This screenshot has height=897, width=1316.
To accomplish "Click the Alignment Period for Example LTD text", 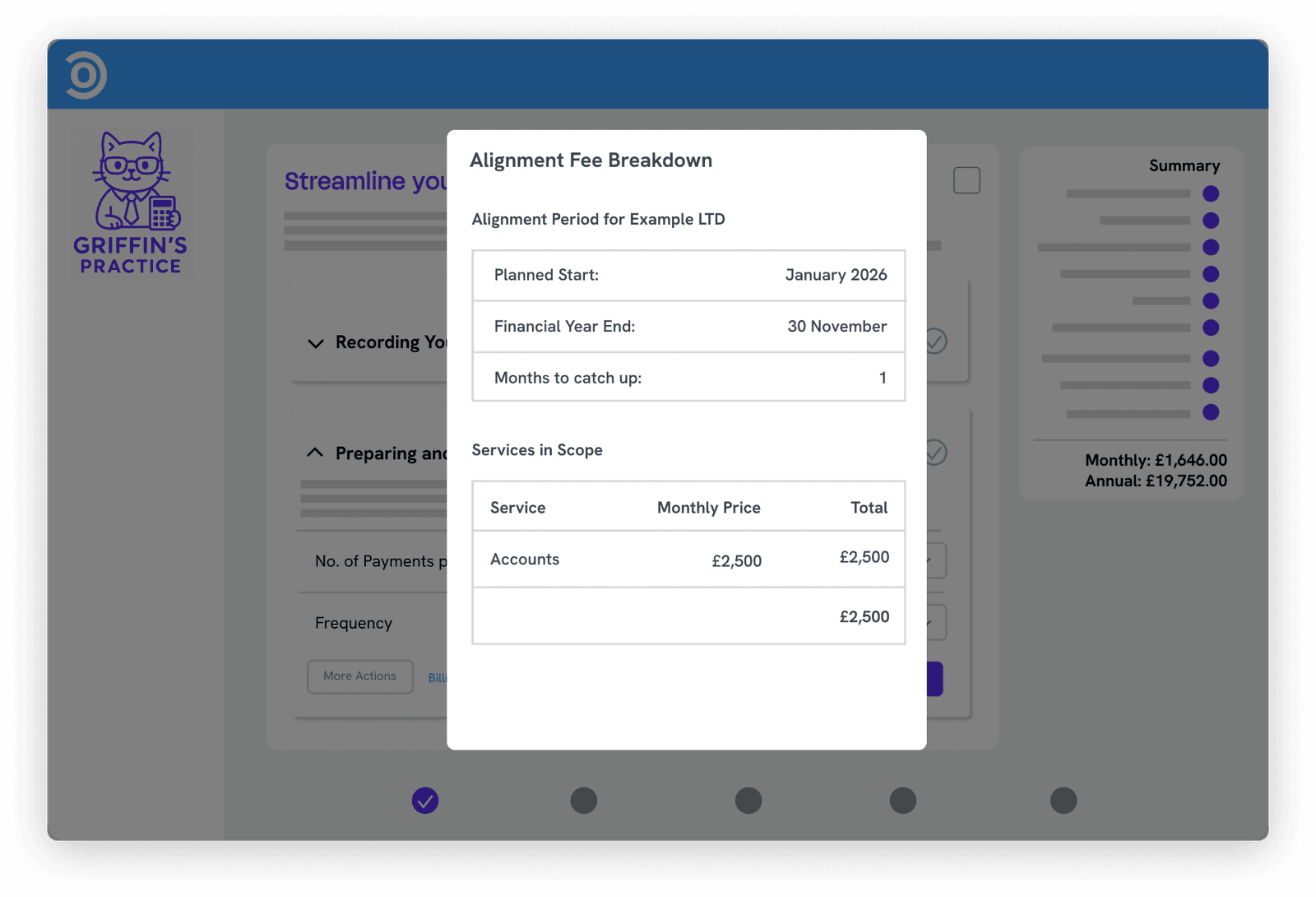I will coord(598,220).
